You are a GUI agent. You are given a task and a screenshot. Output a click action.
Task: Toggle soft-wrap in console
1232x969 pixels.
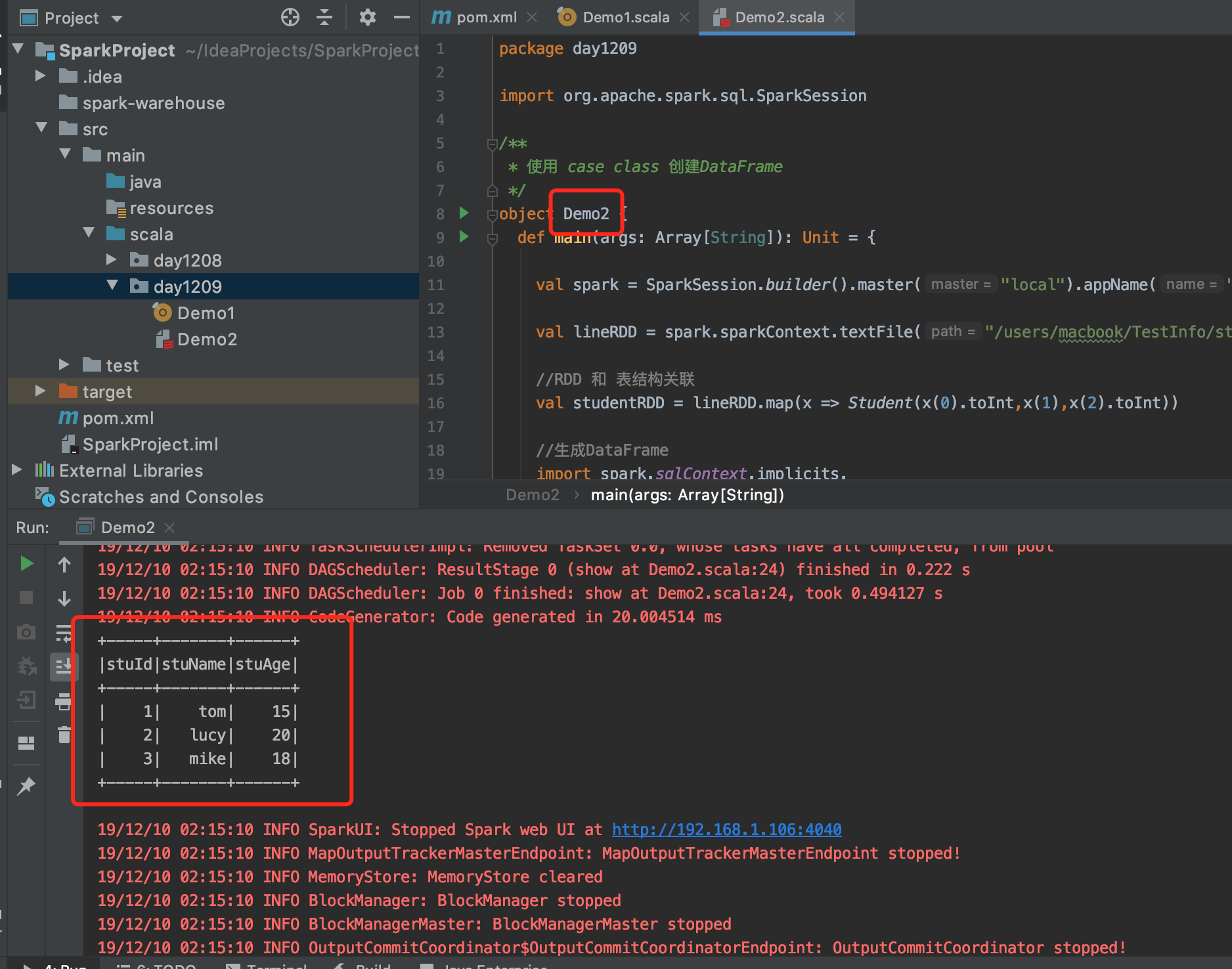pos(64,632)
